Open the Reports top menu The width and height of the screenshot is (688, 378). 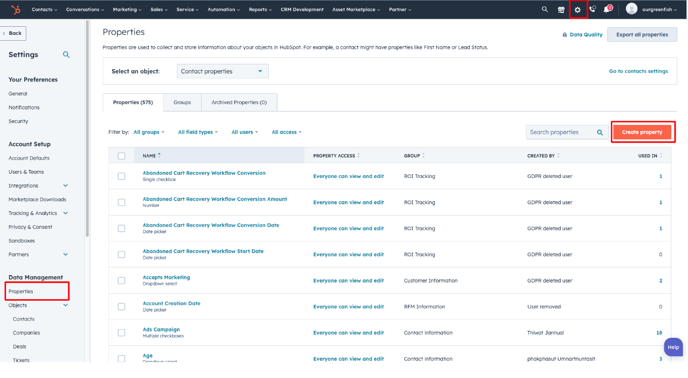[x=260, y=9]
